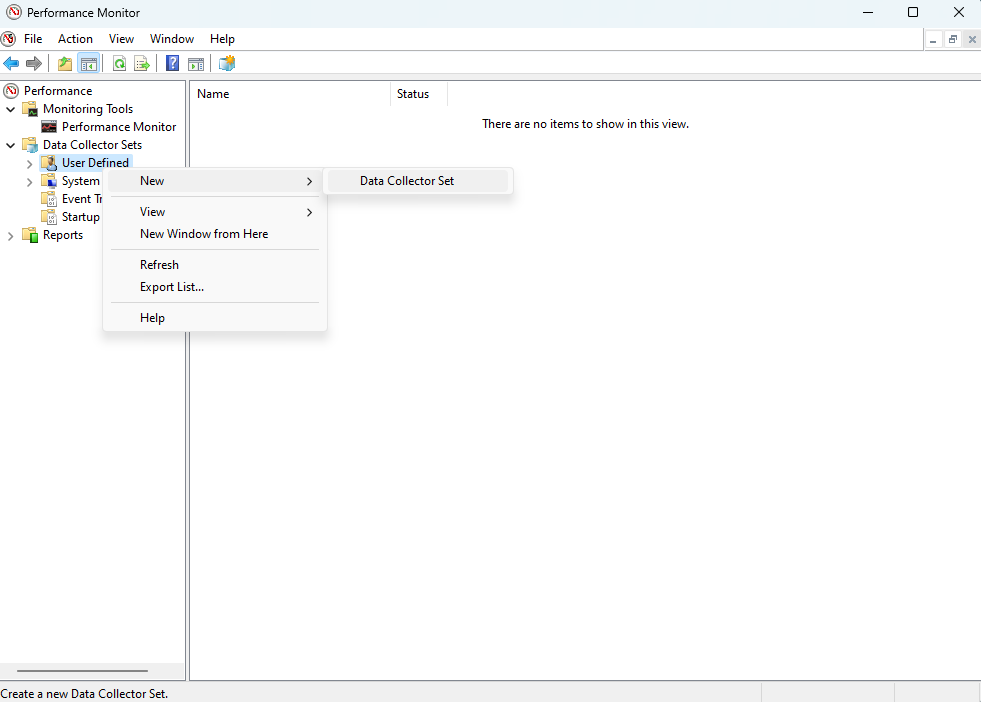The width and height of the screenshot is (981, 702).
Task: Click the Up One Level folder icon
Action: [65, 64]
